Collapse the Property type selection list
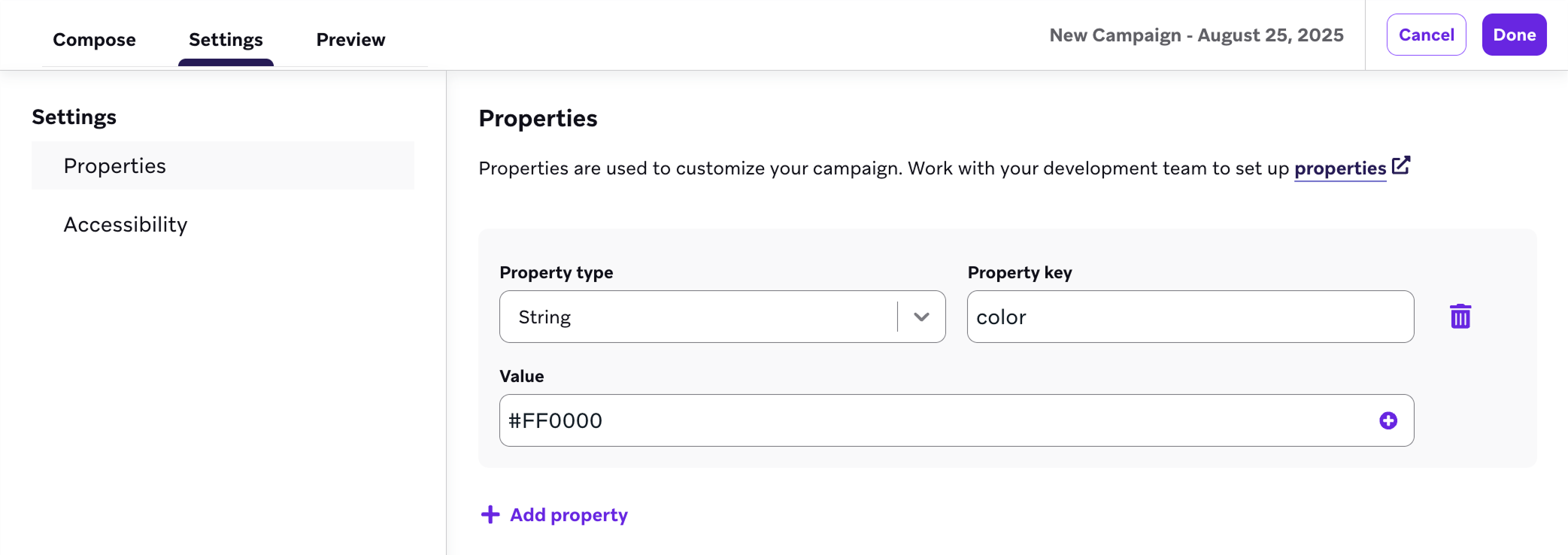Viewport: 1568px width, 555px height. click(920, 317)
